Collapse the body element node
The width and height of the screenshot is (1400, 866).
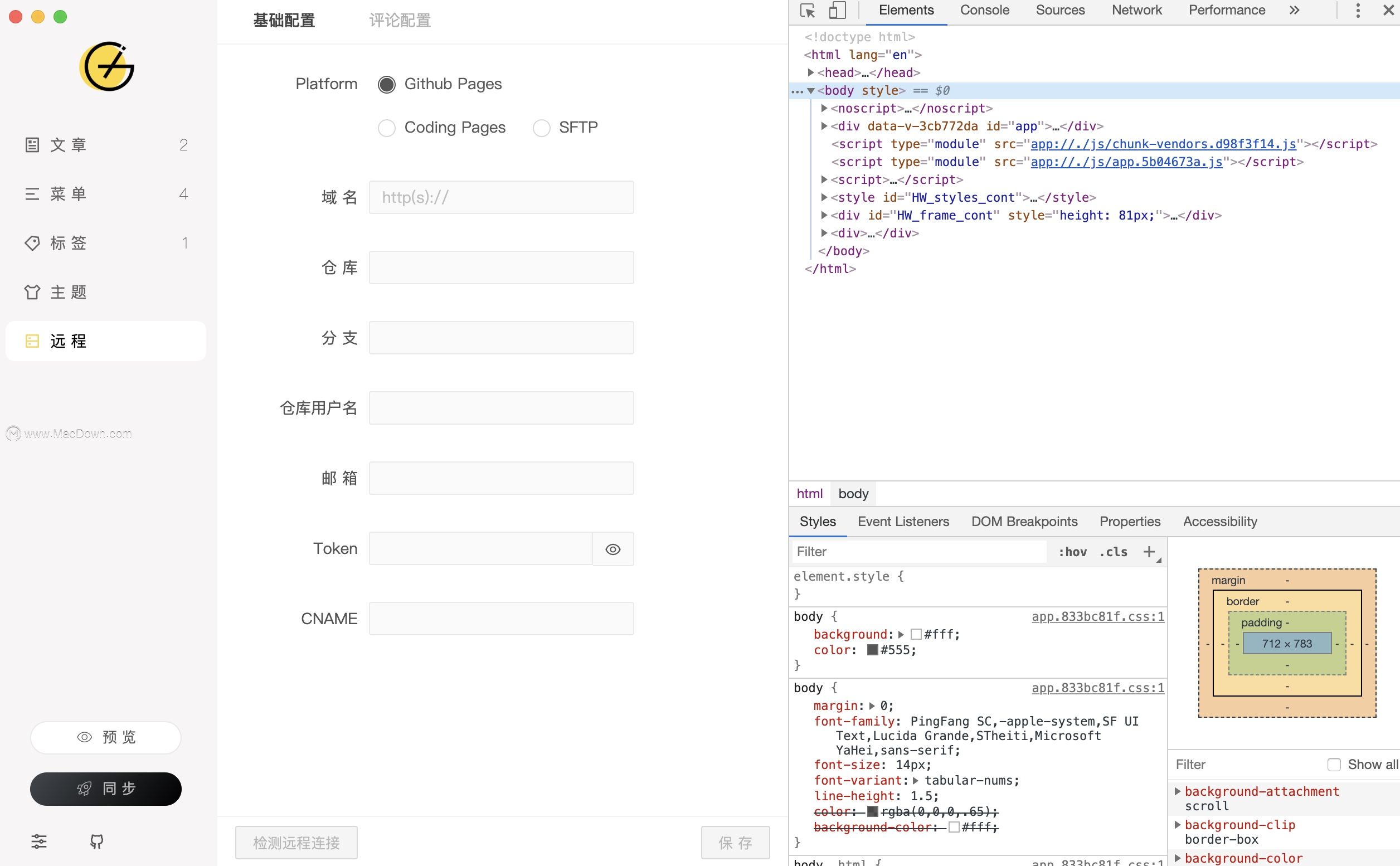[810, 90]
